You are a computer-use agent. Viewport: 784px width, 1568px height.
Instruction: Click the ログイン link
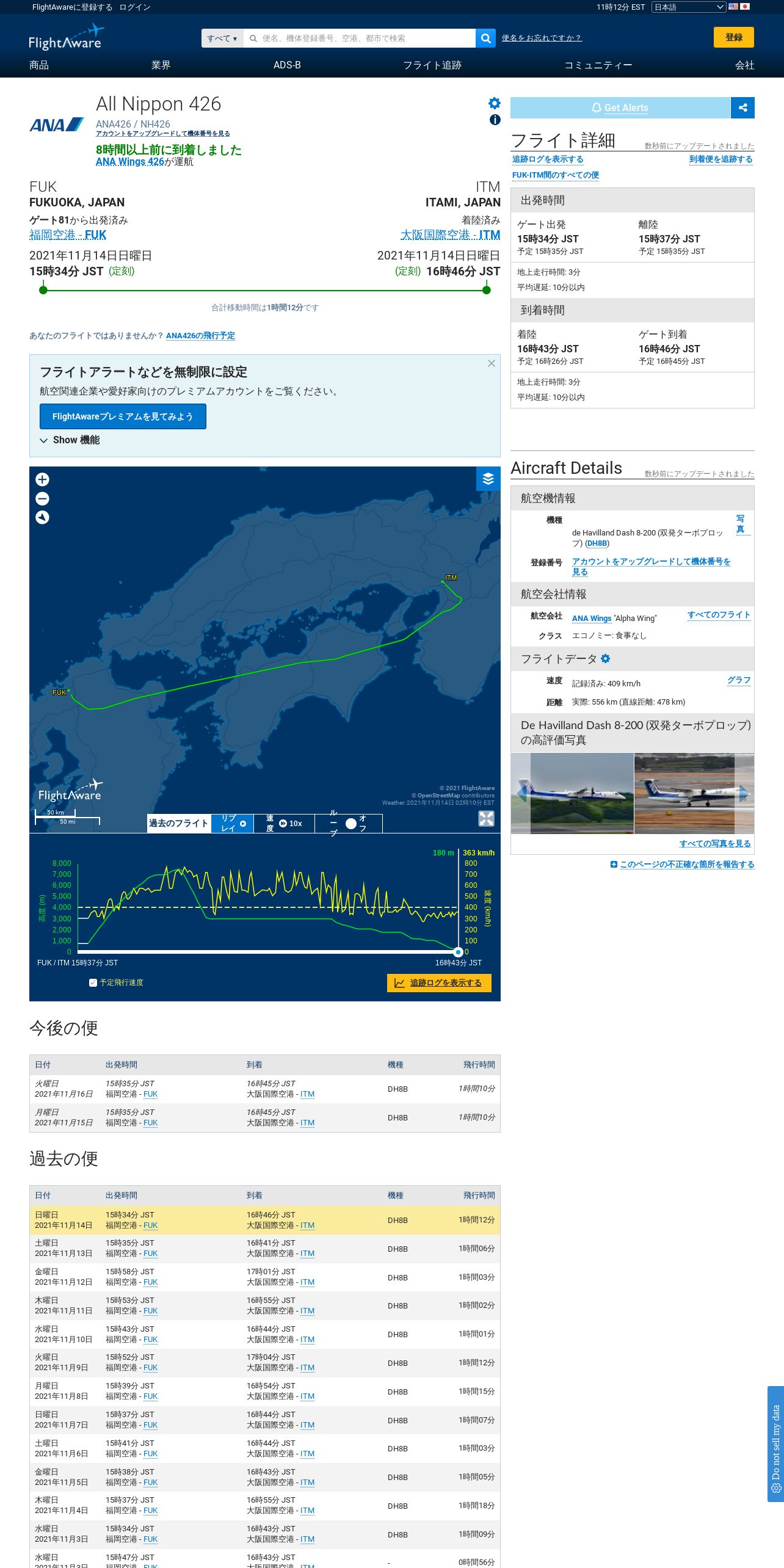coord(135,7)
